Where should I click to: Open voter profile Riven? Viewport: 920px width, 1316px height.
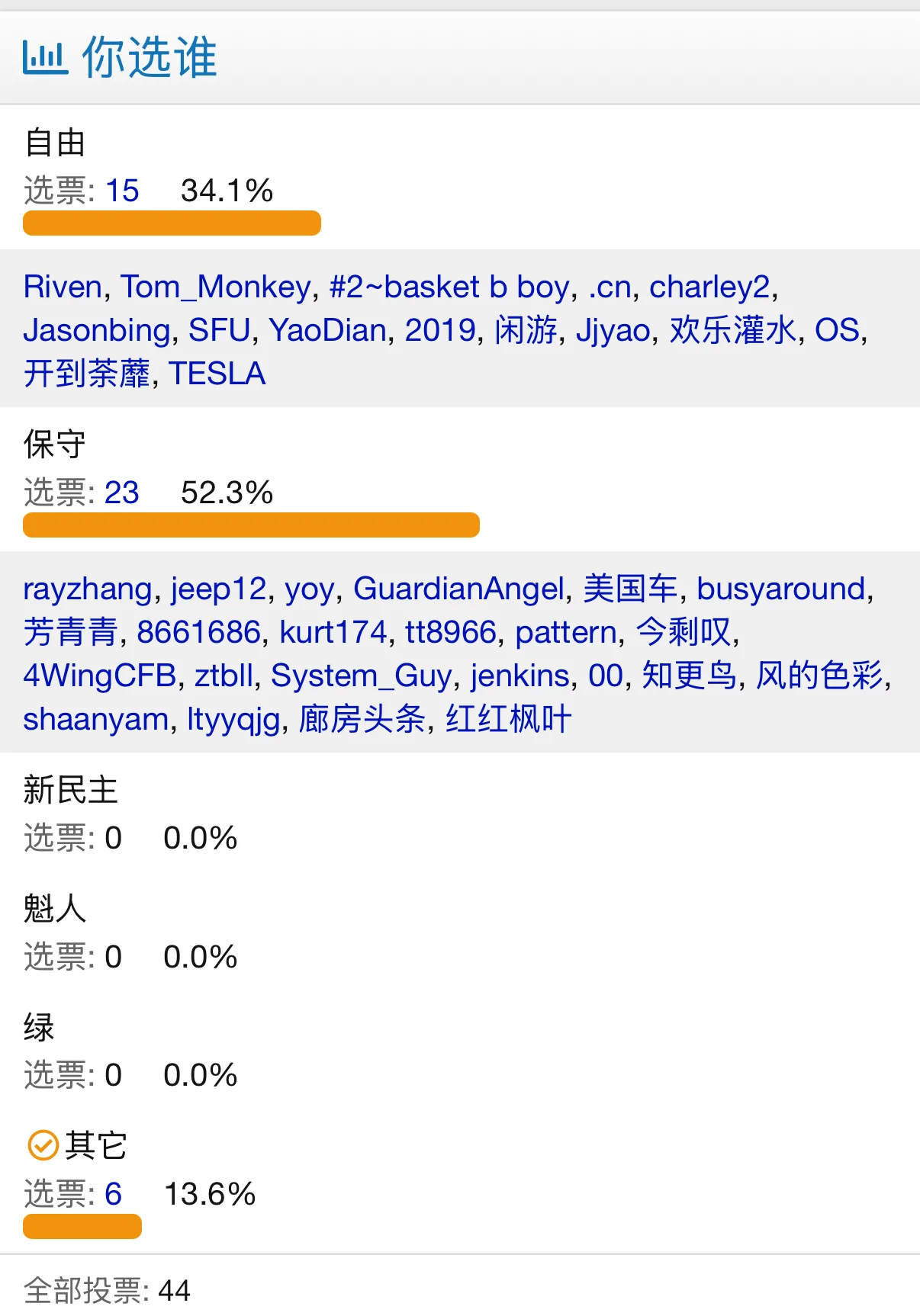pyautogui.click(x=63, y=287)
